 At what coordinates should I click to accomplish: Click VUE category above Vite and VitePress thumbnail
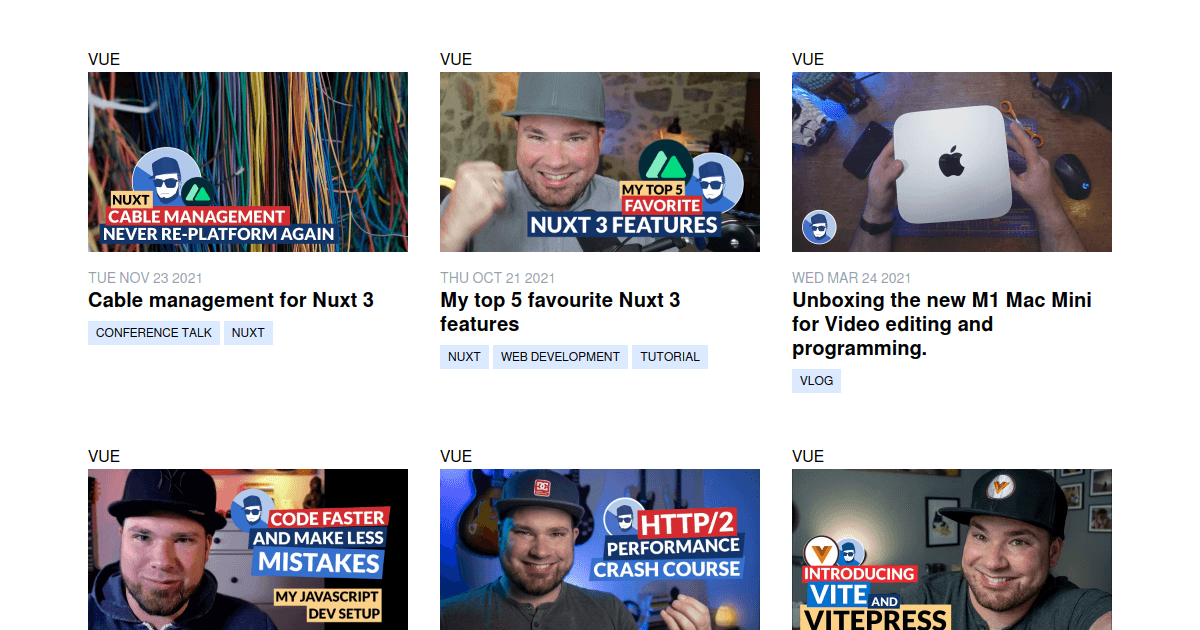point(808,456)
